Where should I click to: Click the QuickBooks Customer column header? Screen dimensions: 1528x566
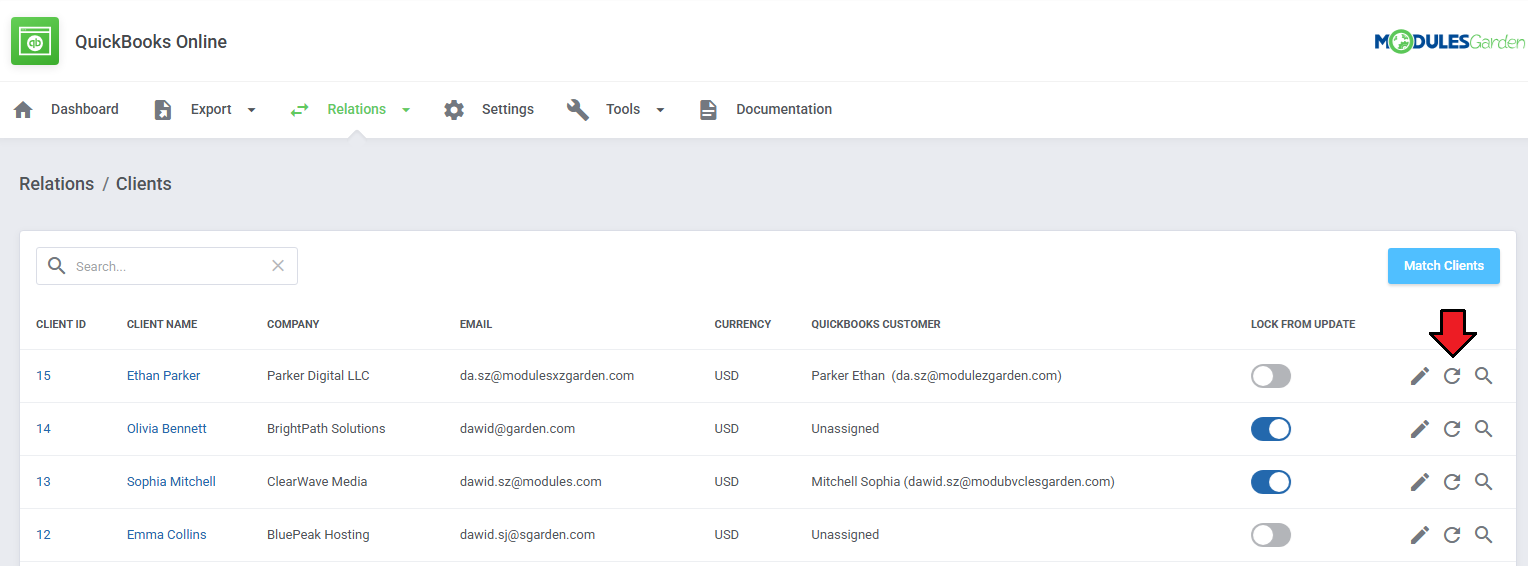tap(876, 324)
